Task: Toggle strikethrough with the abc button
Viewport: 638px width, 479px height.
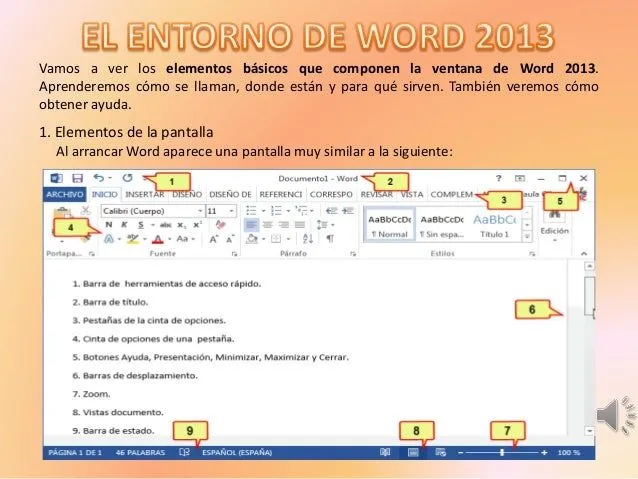Action: coord(165,225)
